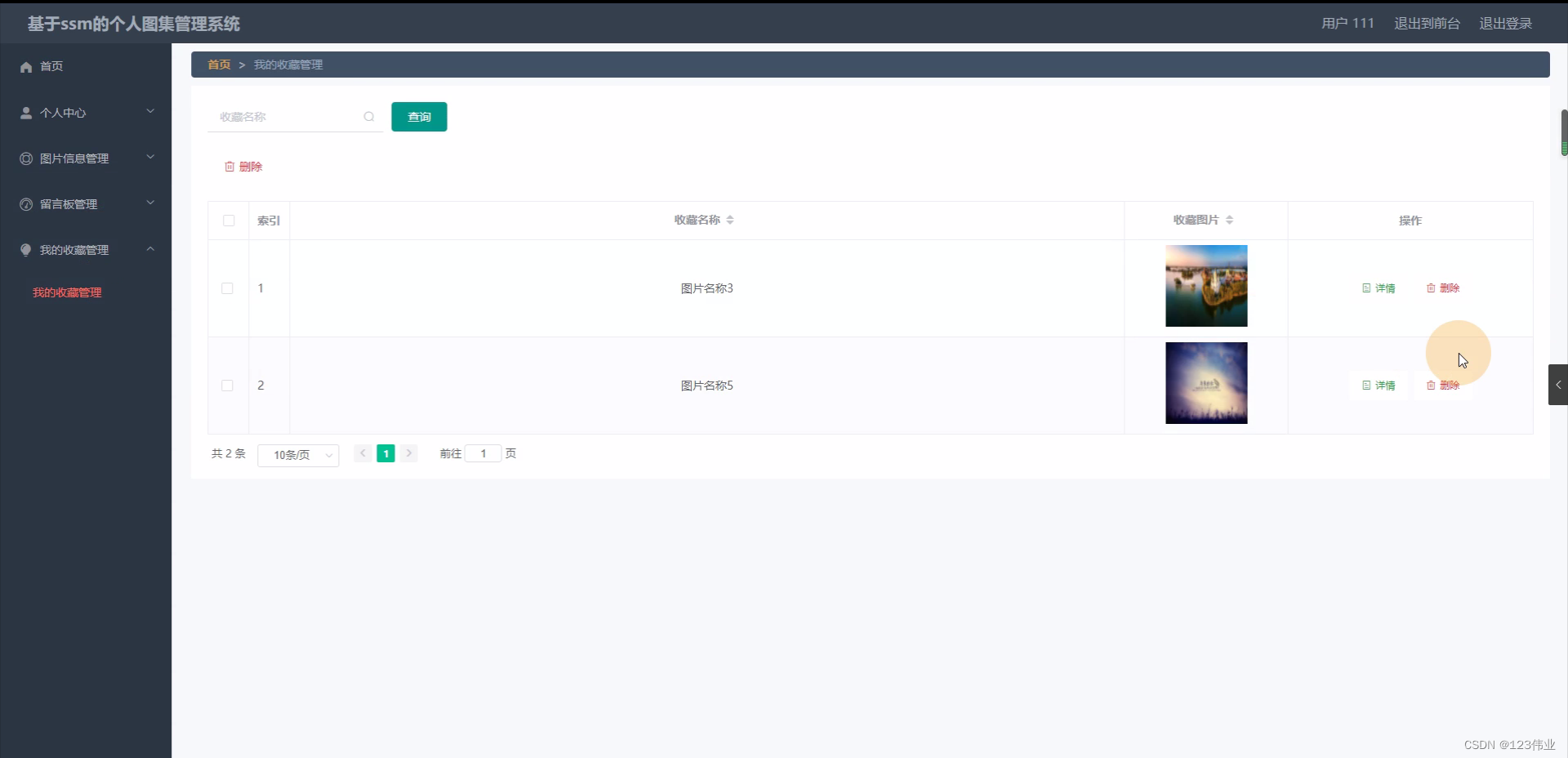This screenshot has height=758, width=1568.
Task: Select the home icon in the sidebar
Action: point(25,67)
